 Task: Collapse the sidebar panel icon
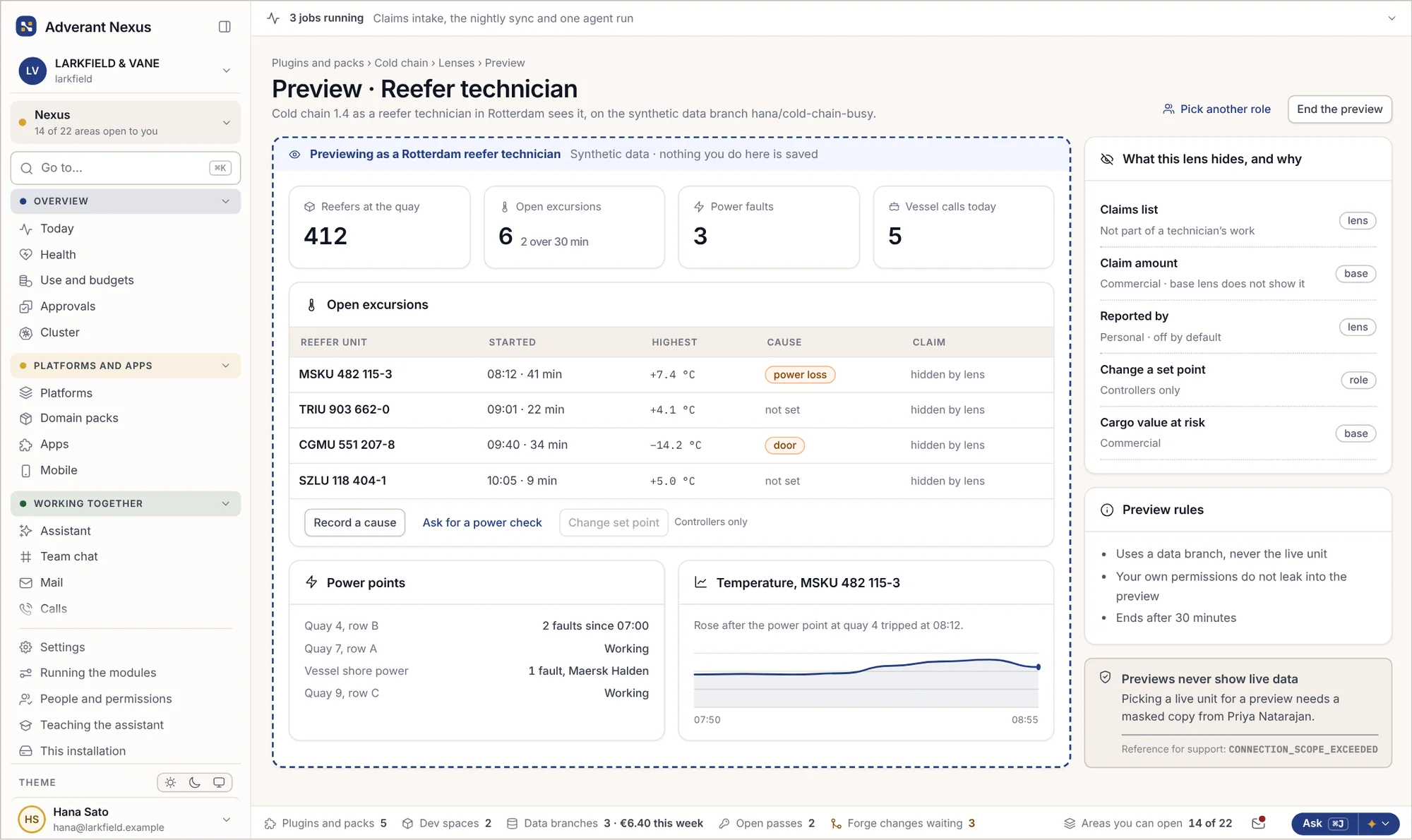(x=225, y=27)
